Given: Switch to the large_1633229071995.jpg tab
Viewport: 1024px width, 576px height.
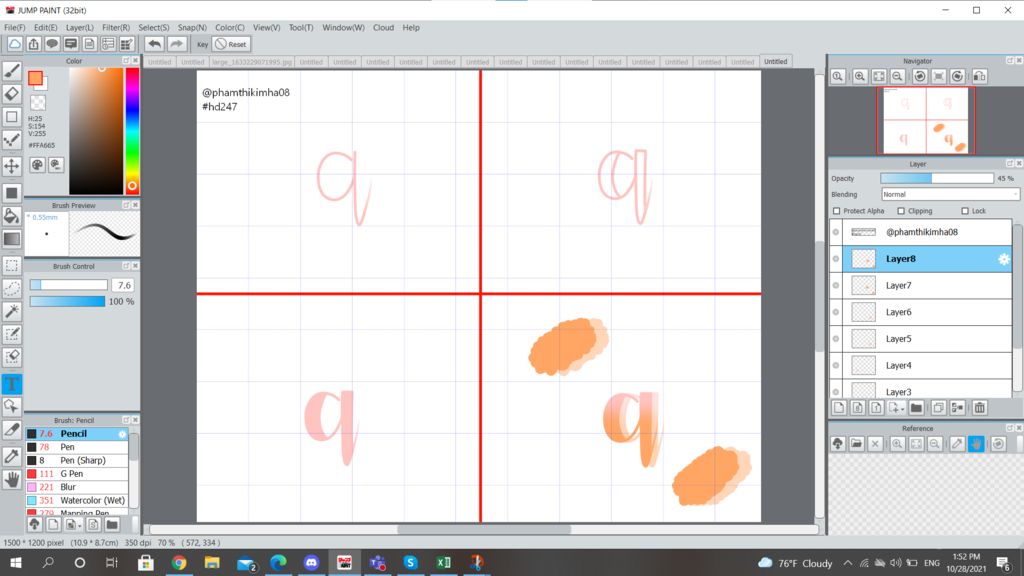Looking at the screenshot, I should click(251, 62).
